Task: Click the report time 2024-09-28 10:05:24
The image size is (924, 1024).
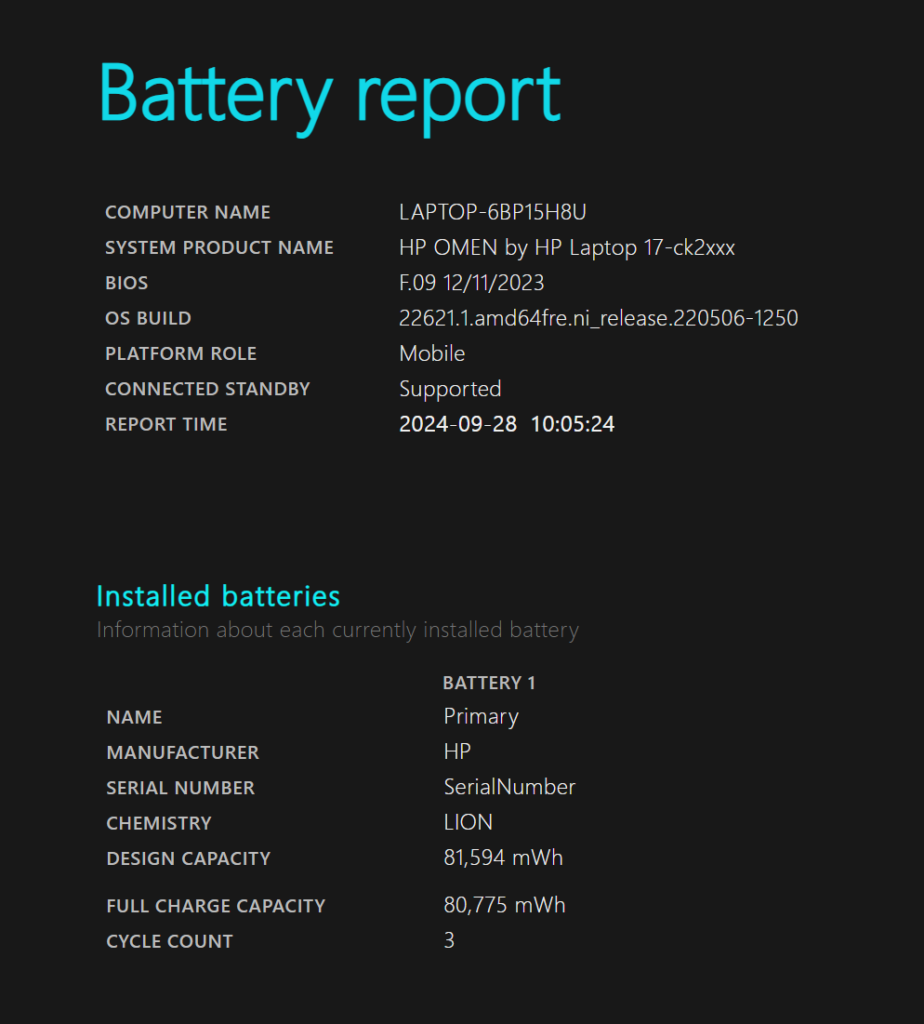Action: (x=507, y=424)
